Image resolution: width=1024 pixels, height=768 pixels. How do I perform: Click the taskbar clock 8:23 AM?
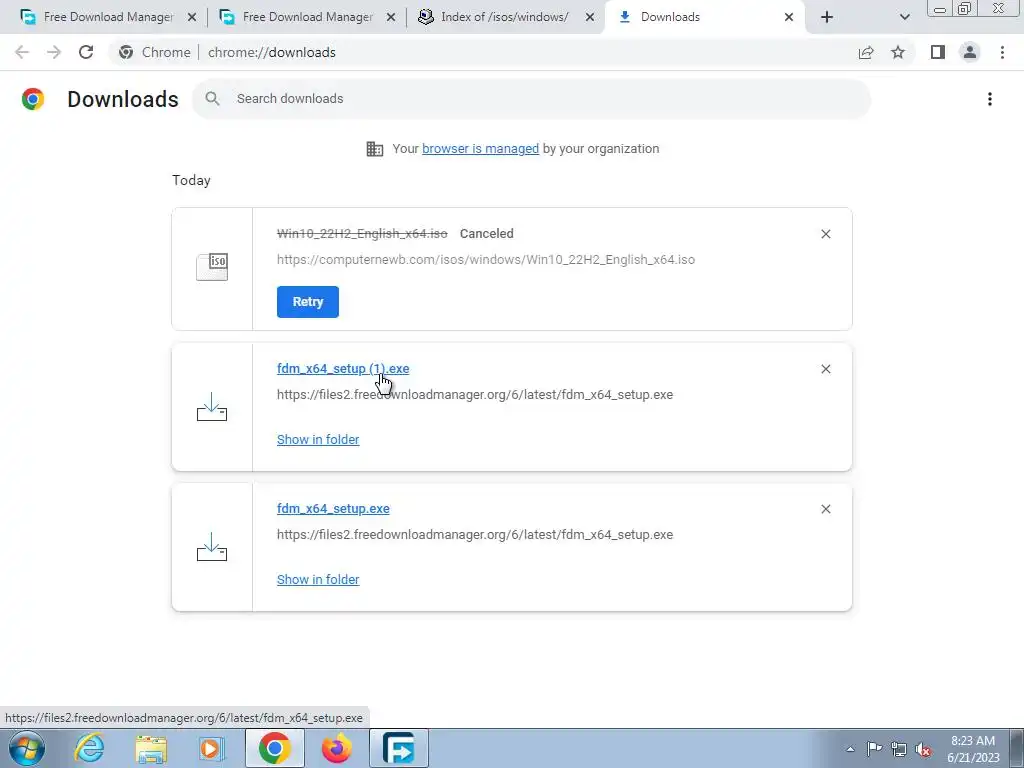973,741
